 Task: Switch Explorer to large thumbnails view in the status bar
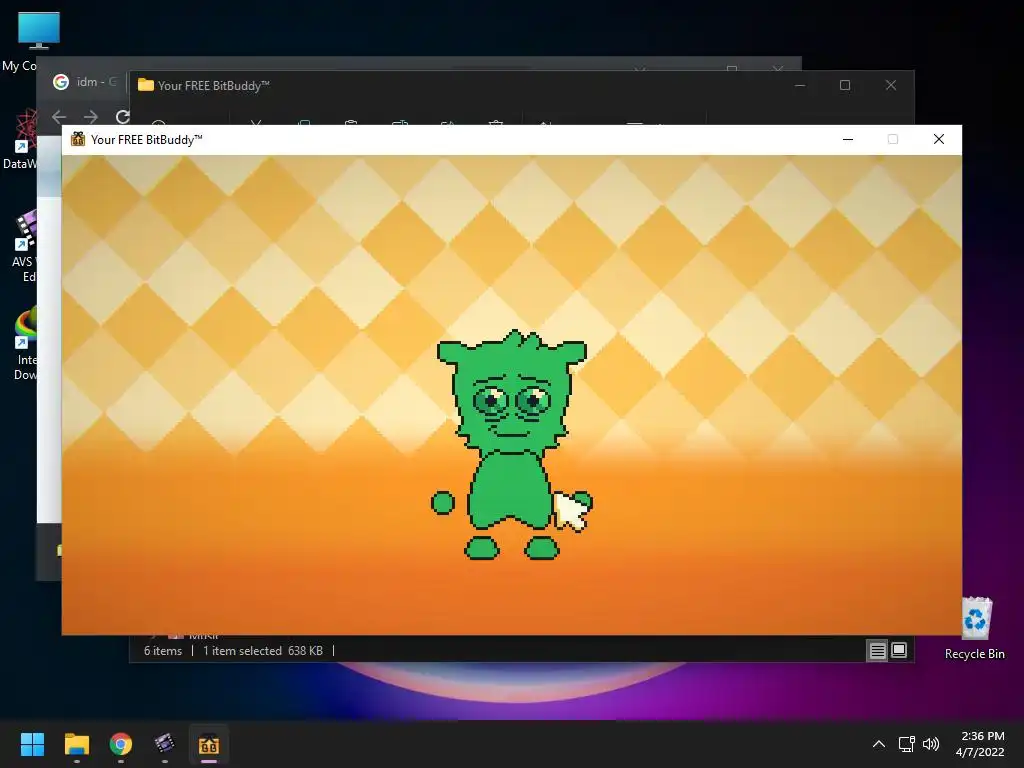899,650
